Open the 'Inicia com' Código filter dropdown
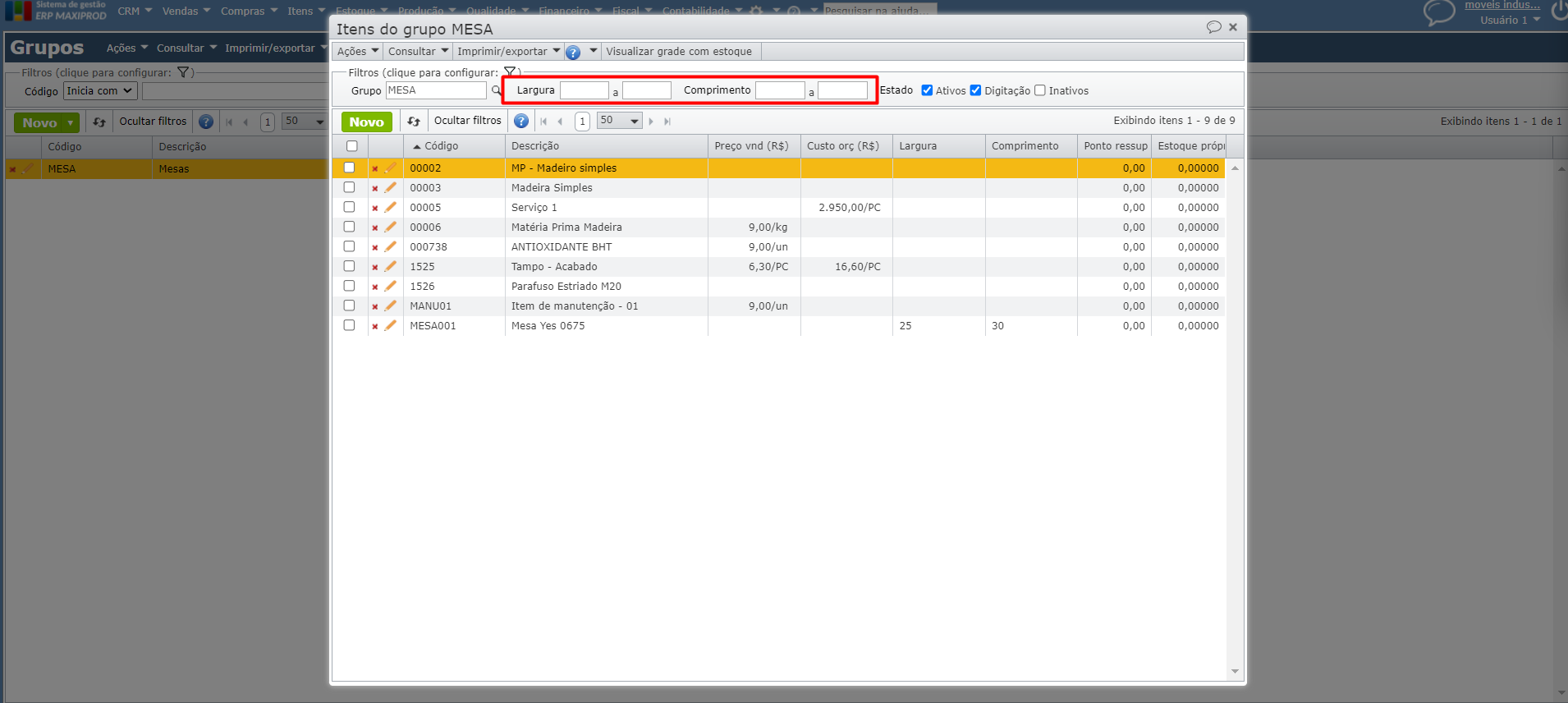Screen dimensions: 1568x703 (99, 91)
